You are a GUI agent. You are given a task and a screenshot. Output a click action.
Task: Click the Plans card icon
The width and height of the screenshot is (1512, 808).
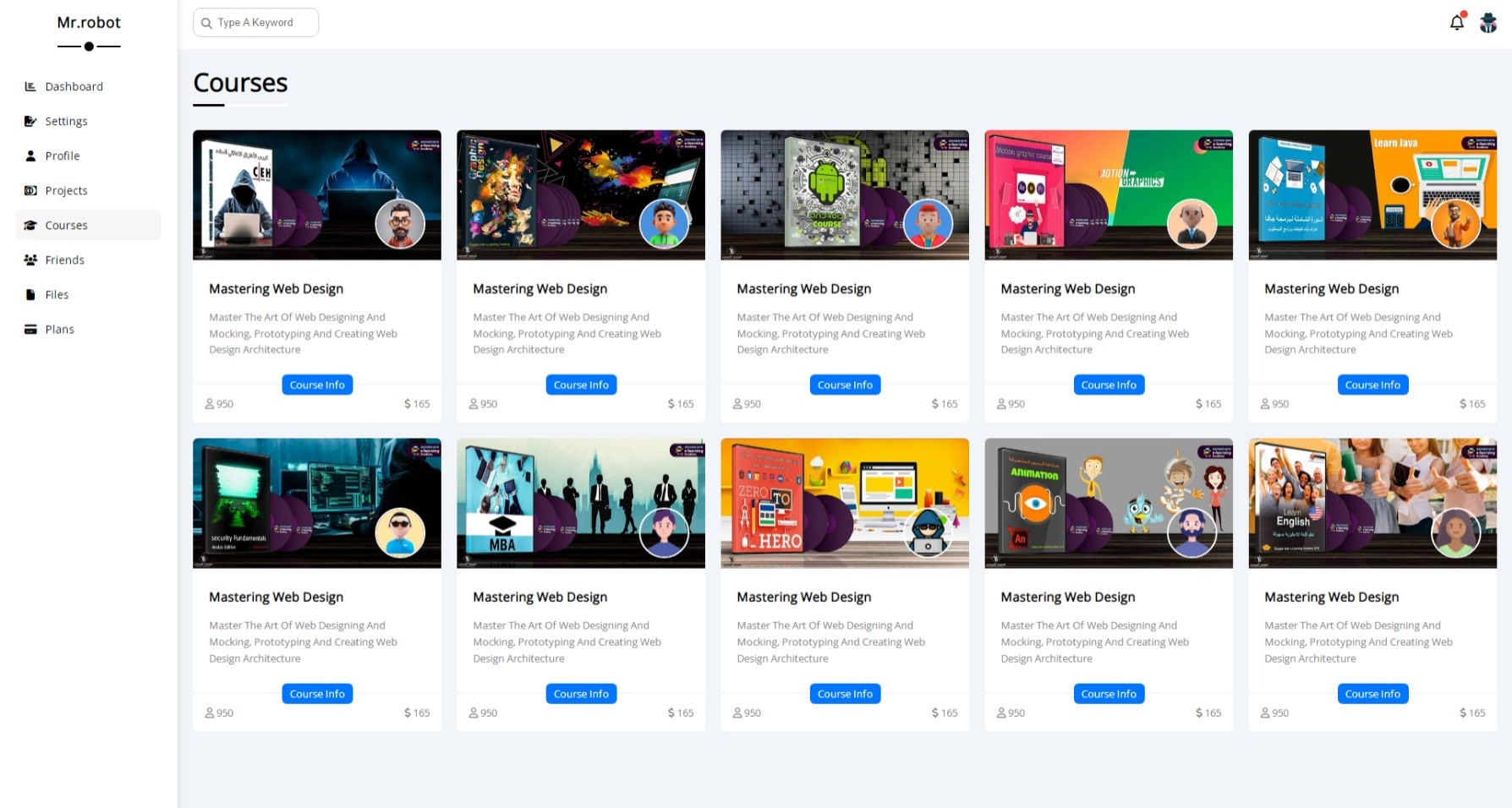(30, 329)
